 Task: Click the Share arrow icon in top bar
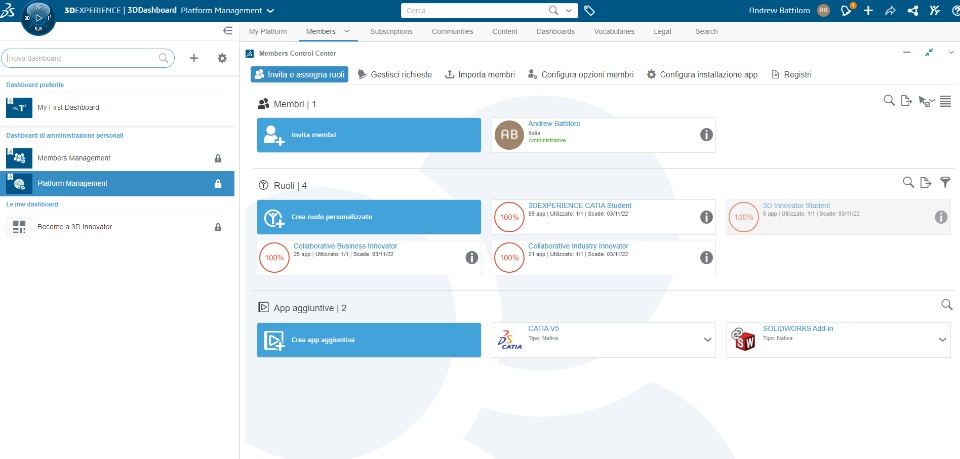click(890, 10)
